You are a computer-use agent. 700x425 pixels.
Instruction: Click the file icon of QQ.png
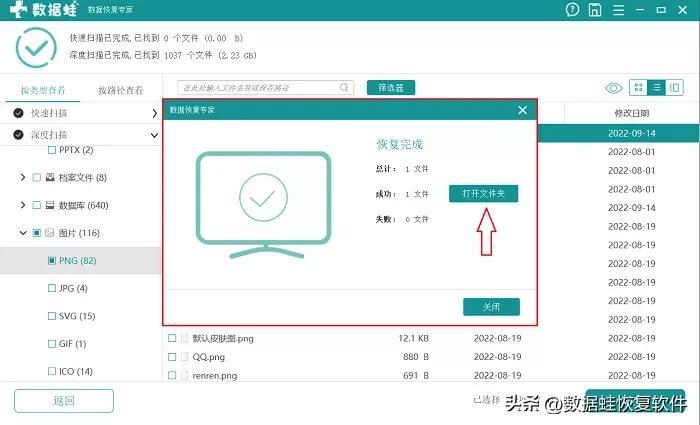pyautogui.click(x=184, y=357)
